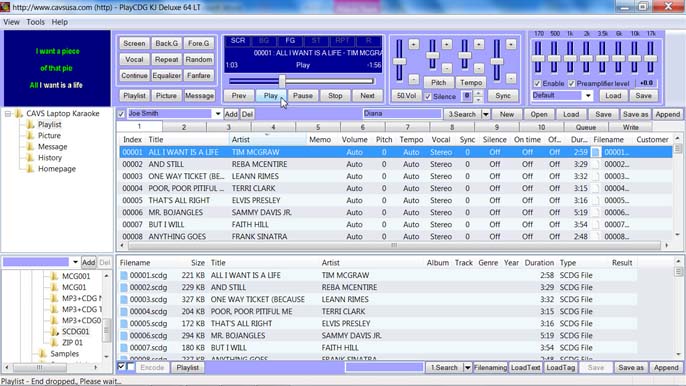Open the Tools menu
This screenshot has width=686, height=386.
[x=35, y=22]
